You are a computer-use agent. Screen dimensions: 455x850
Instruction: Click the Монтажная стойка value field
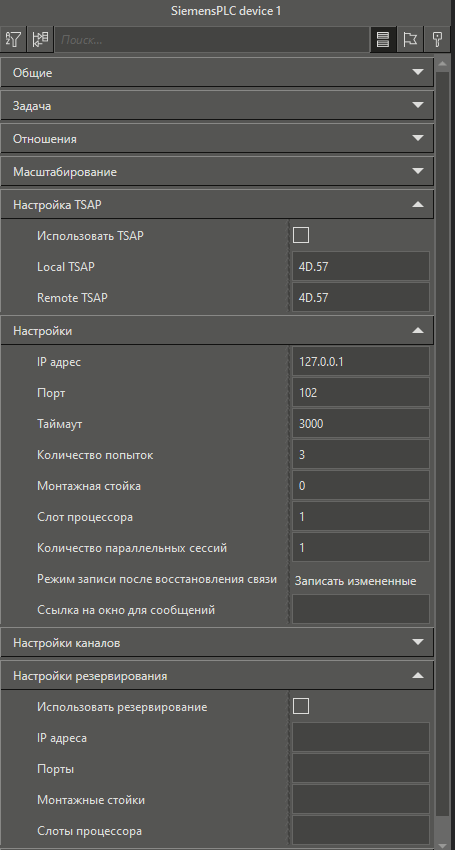coord(361,485)
